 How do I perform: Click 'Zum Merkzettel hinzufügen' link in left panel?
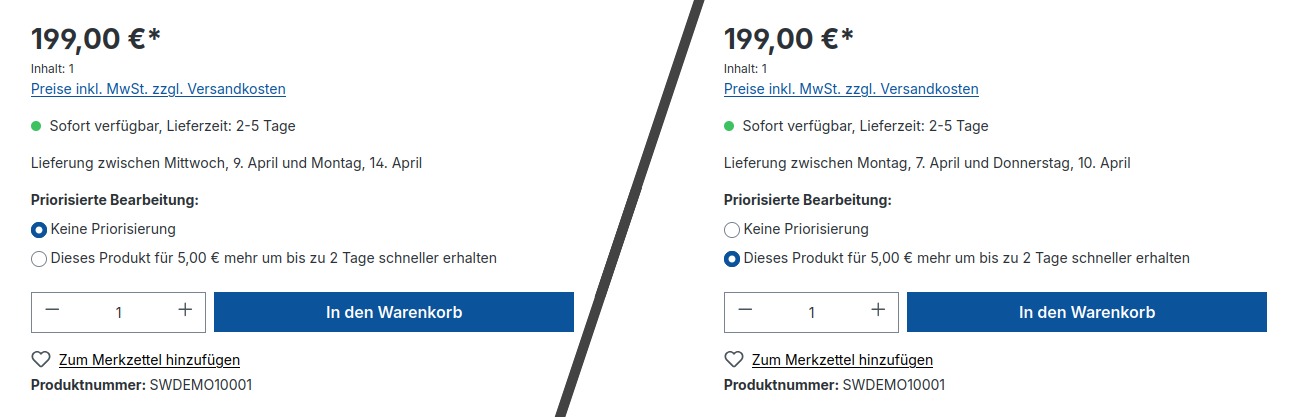[149, 360]
